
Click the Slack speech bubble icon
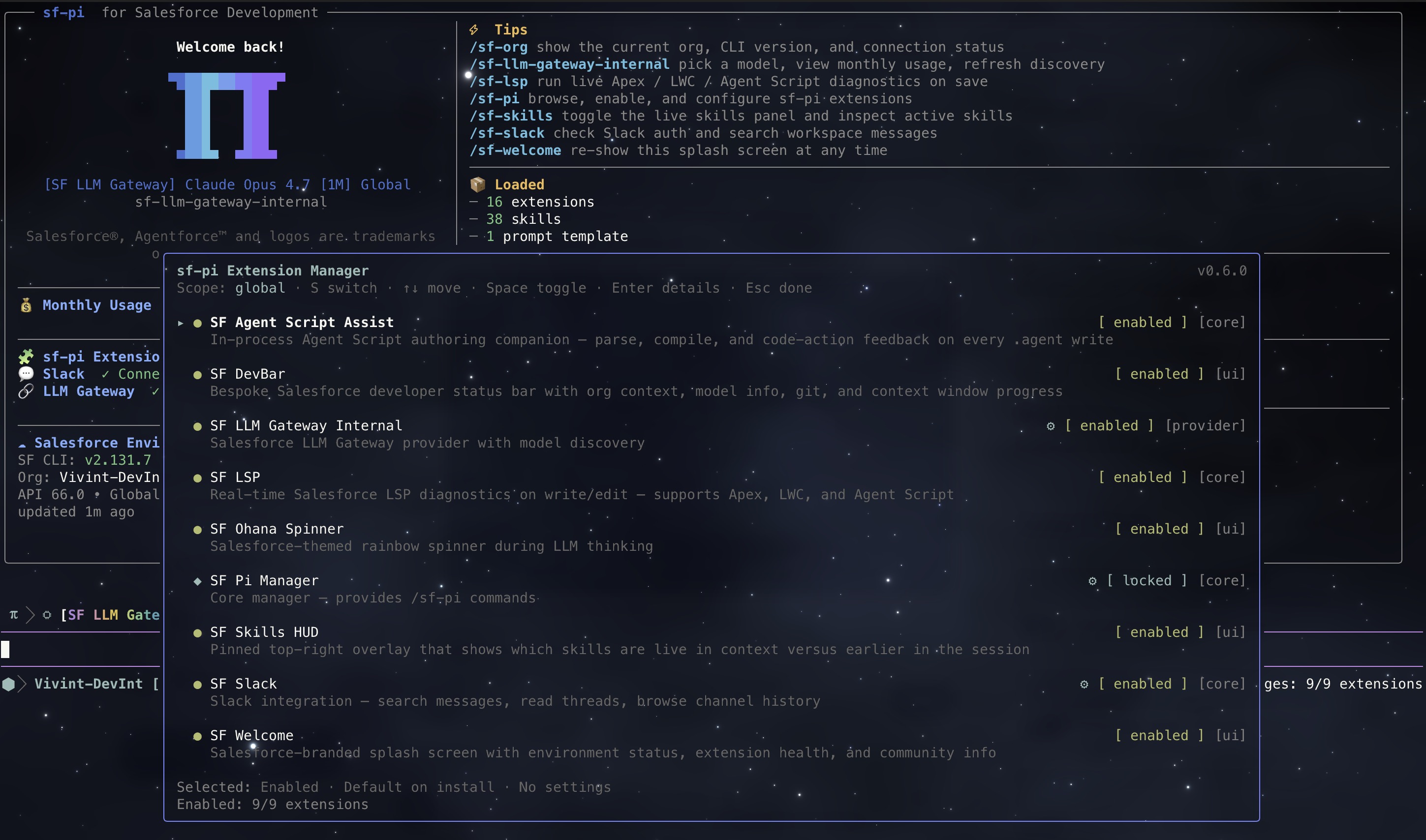[x=26, y=374]
